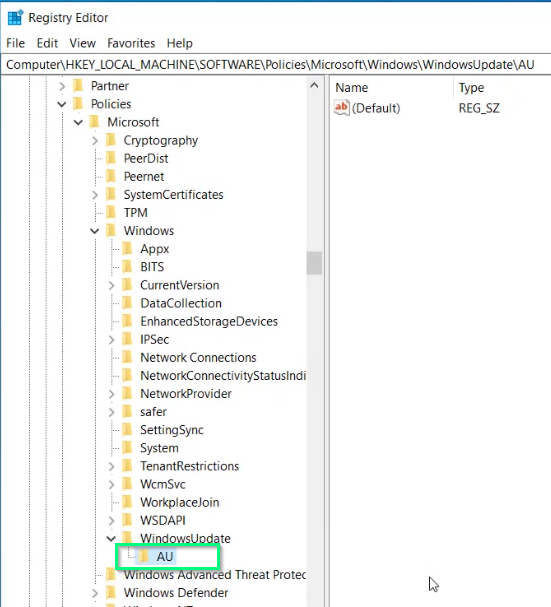This screenshot has height=607, width=551.
Task: Collapse the WindowsUpdate key
Action: pyautogui.click(x=111, y=538)
